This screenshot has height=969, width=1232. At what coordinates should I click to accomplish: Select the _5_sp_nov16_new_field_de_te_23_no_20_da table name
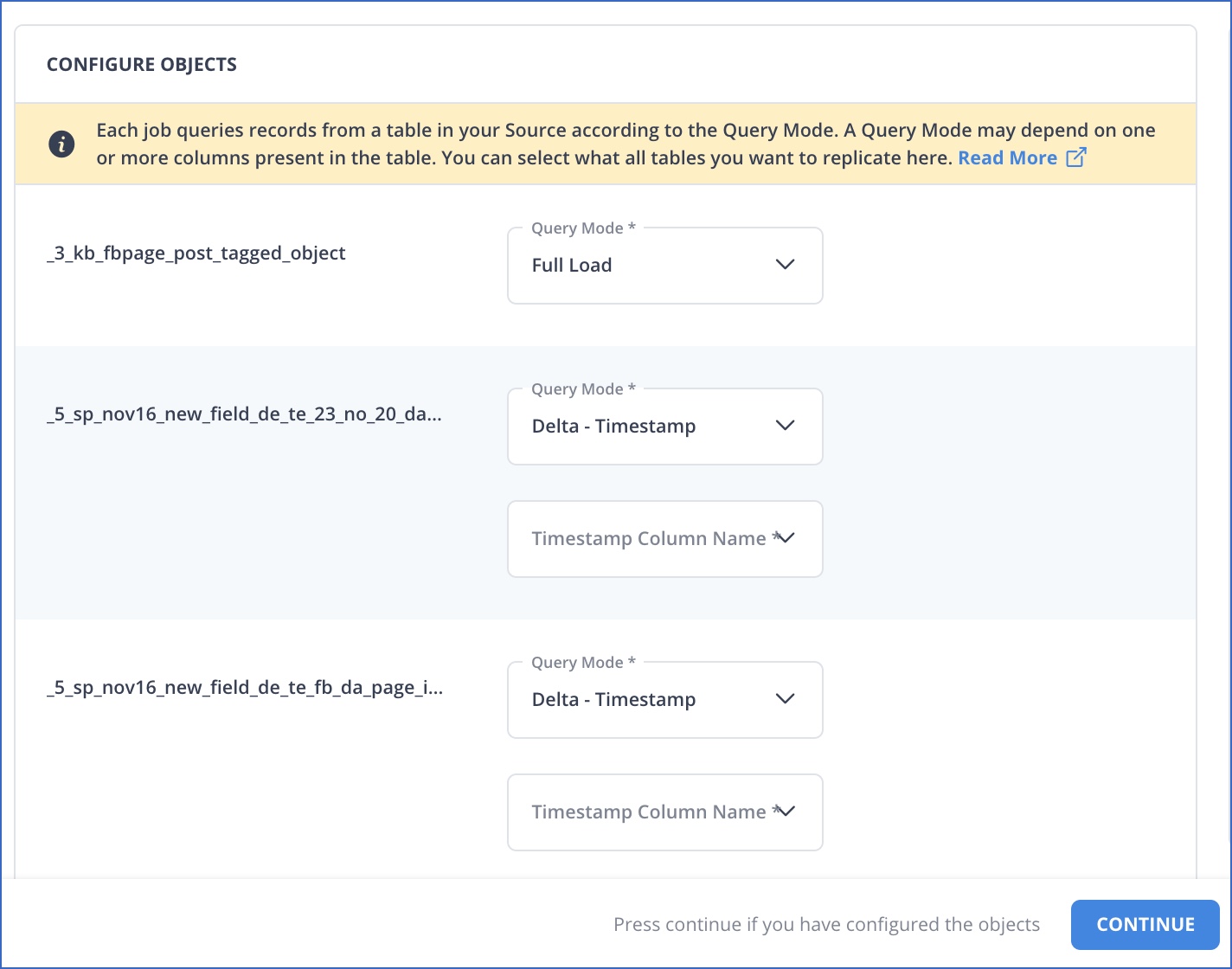(x=244, y=414)
